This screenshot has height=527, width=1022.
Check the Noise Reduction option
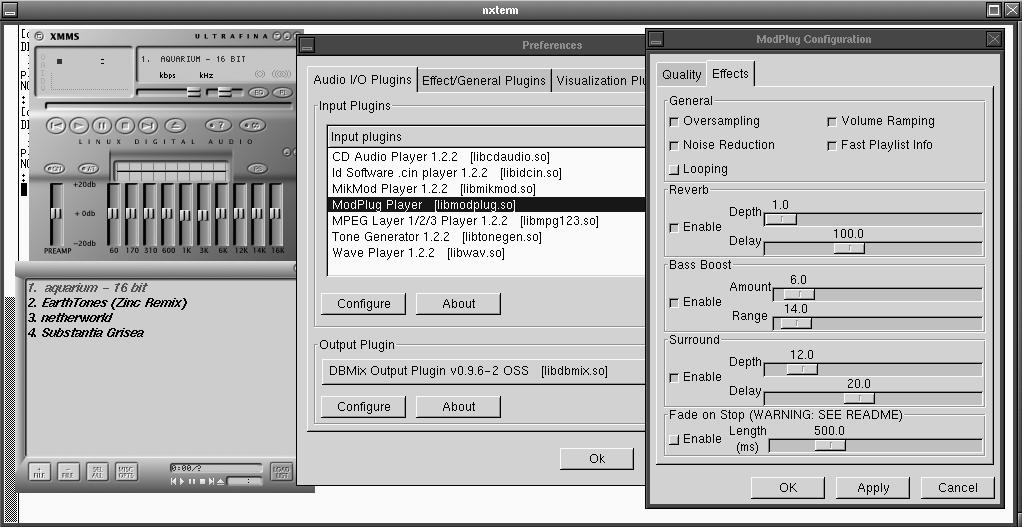pos(674,146)
